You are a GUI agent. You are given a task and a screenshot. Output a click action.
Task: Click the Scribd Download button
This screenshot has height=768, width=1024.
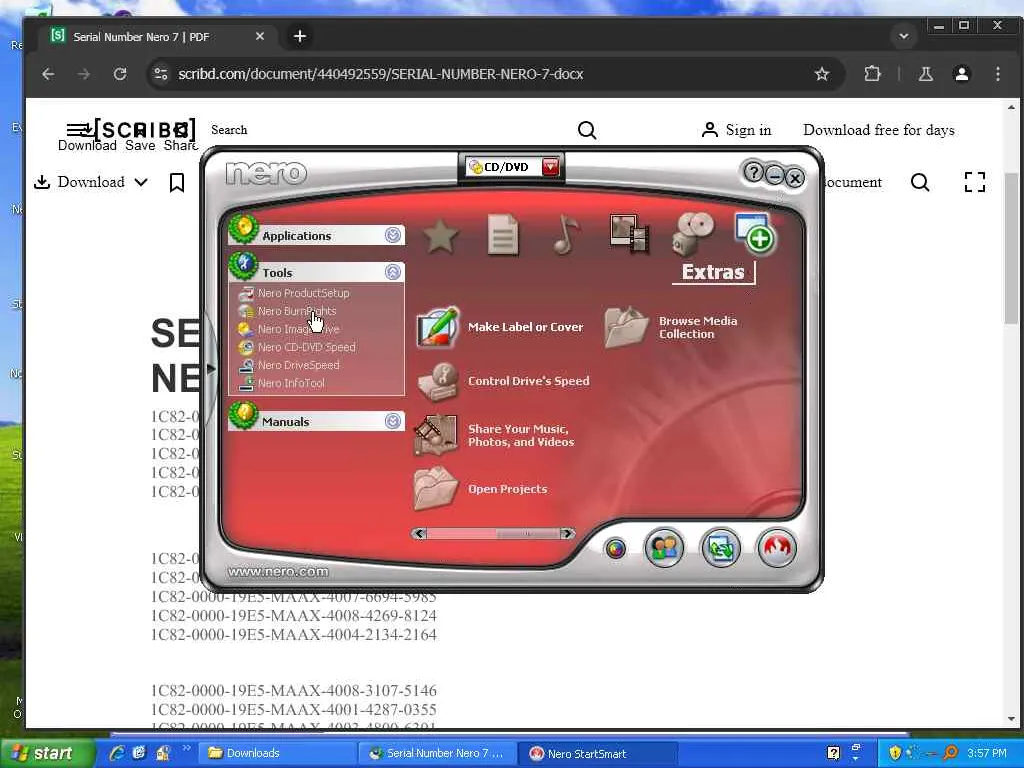(79, 182)
